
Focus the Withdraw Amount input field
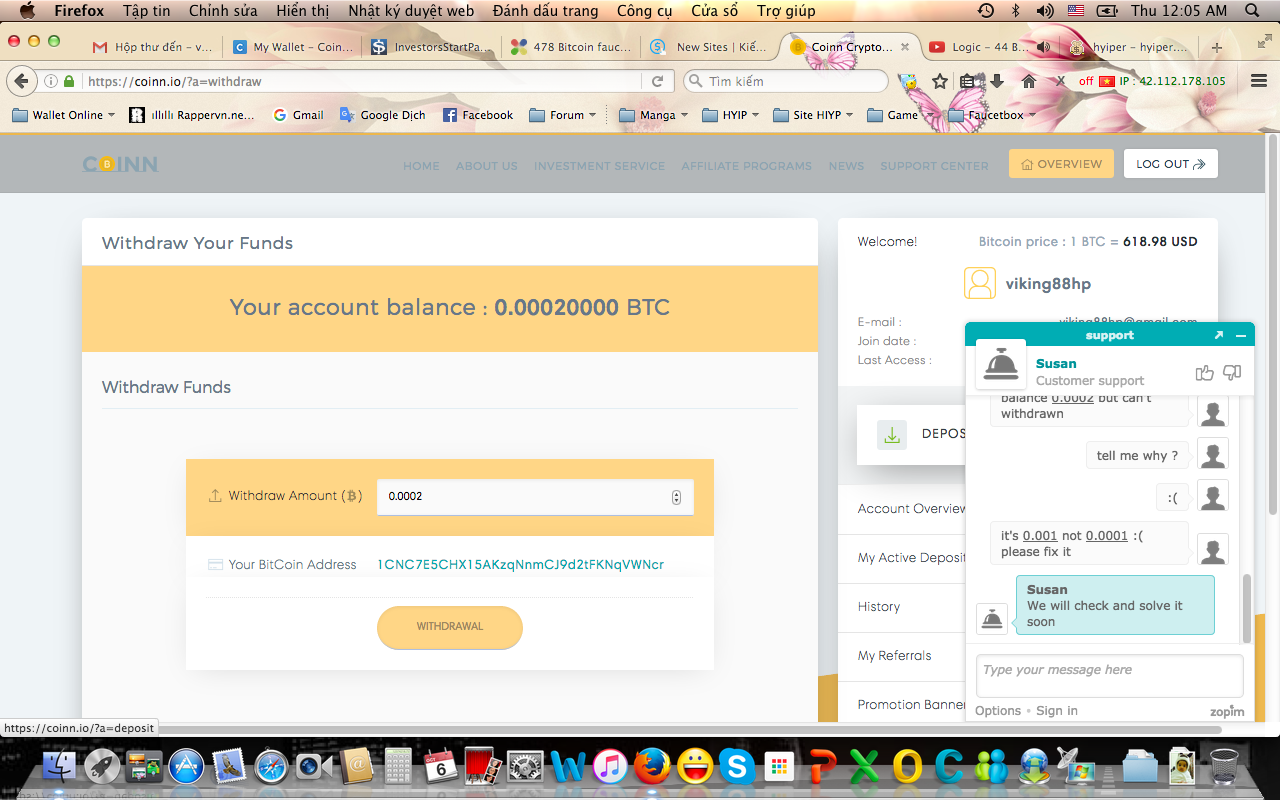[535, 497]
